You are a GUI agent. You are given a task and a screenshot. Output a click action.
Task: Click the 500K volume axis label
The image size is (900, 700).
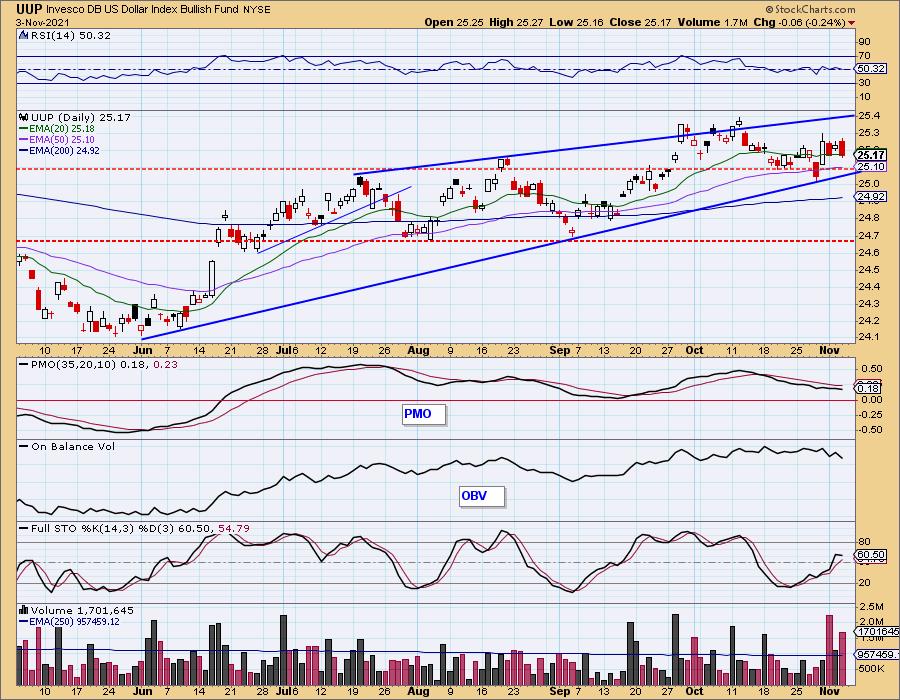coord(871,668)
